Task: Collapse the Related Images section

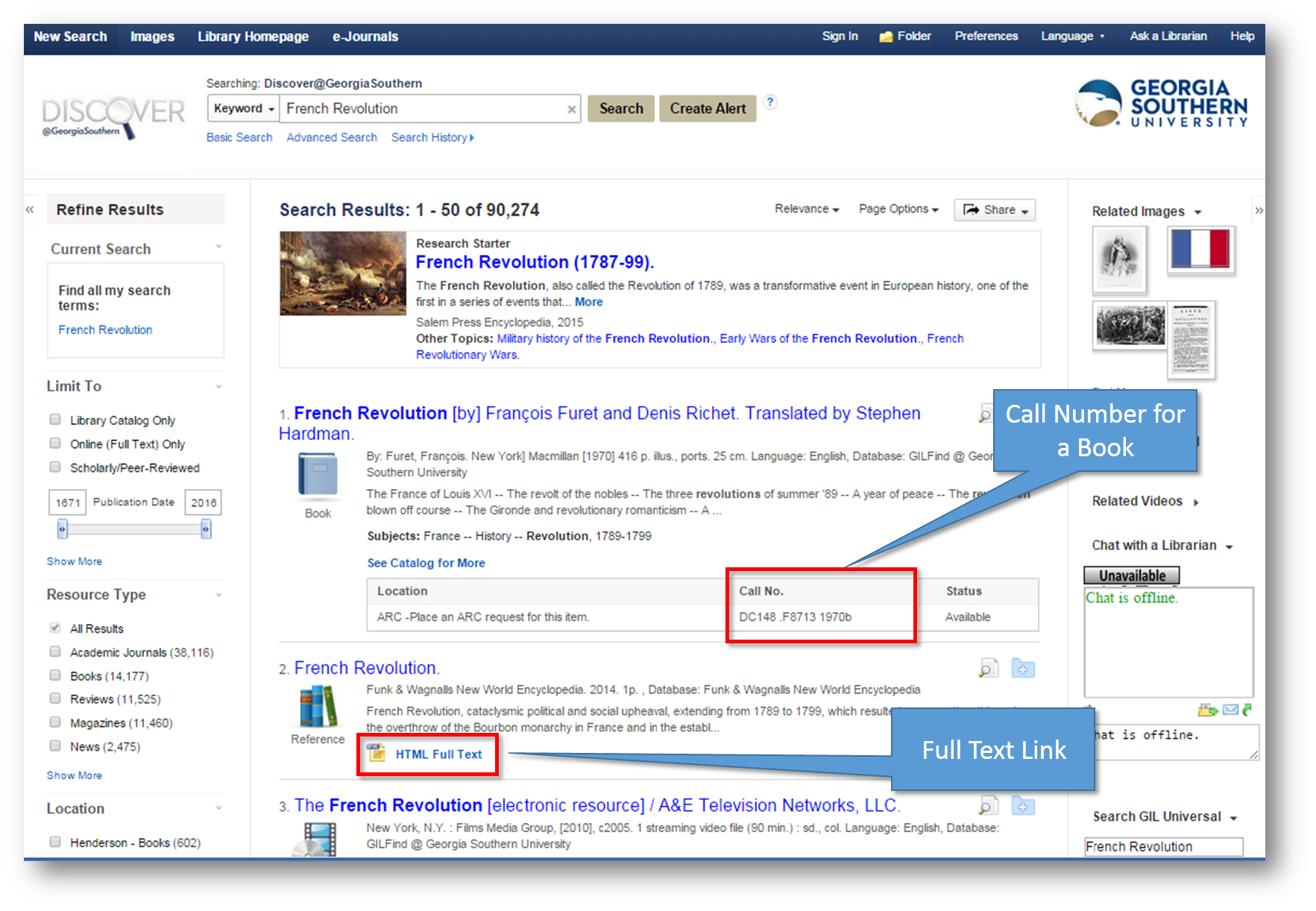Action: [1197, 212]
